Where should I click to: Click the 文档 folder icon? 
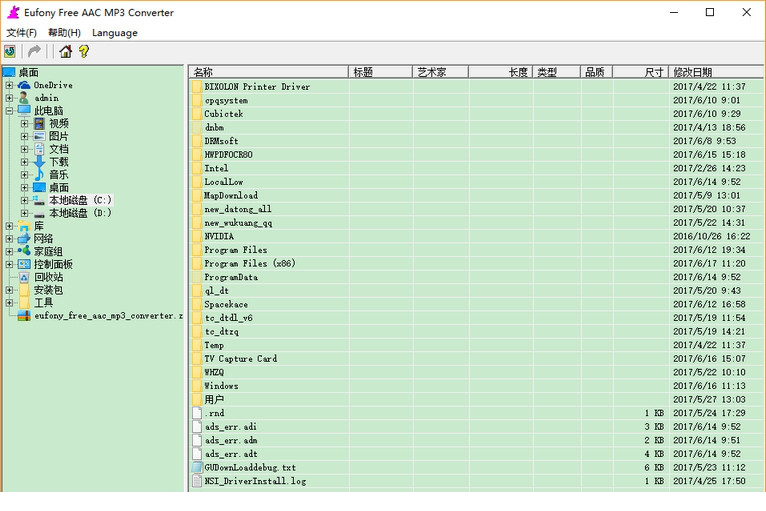[40, 149]
